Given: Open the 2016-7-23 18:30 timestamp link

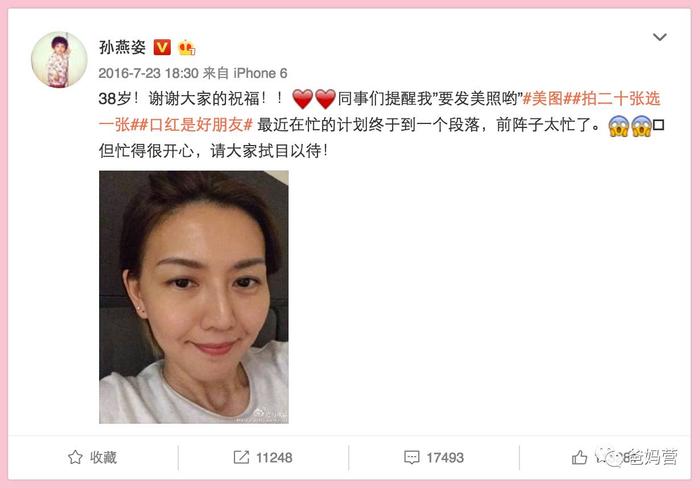Looking at the screenshot, I should click(x=148, y=73).
